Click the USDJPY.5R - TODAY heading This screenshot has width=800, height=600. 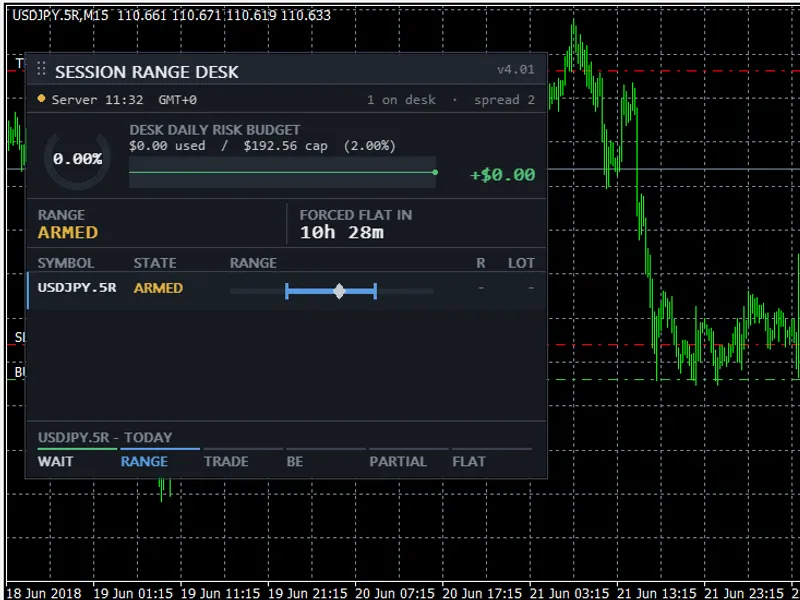(105, 438)
